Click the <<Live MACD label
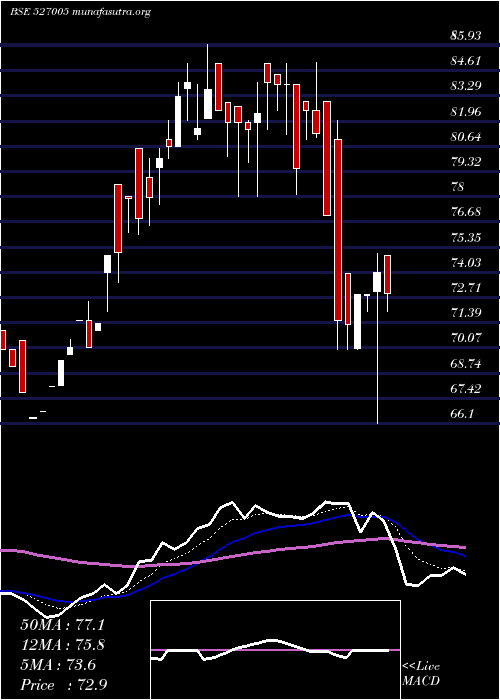 pyautogui.click(x=421, y=674)
